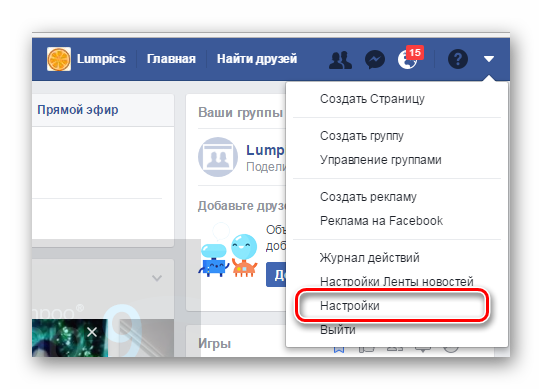Choose Создать рекламу menu entry
The image size is (542, 389).
pos(368,197)
